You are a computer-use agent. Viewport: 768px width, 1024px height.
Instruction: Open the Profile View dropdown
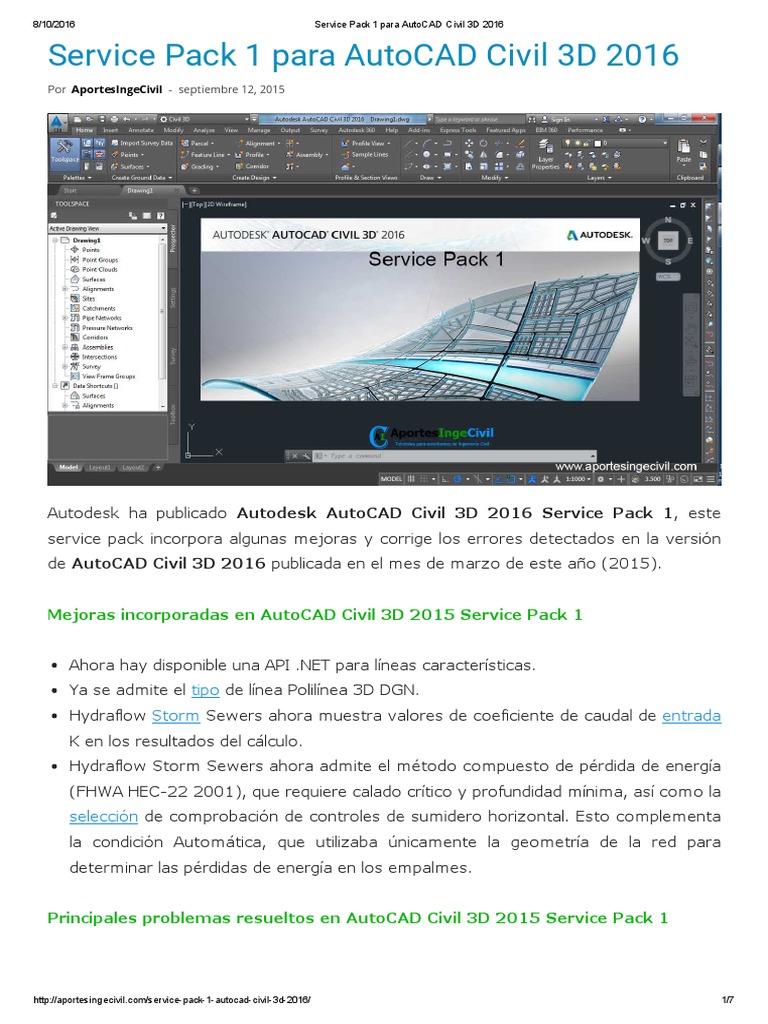(x=366, y=143)
